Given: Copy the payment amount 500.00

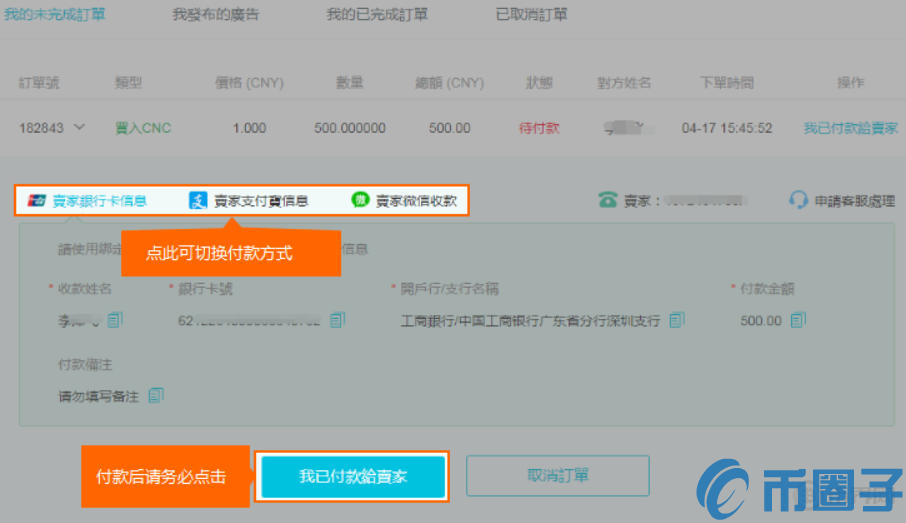Looking at the screenshot, I should click(798, 320).
